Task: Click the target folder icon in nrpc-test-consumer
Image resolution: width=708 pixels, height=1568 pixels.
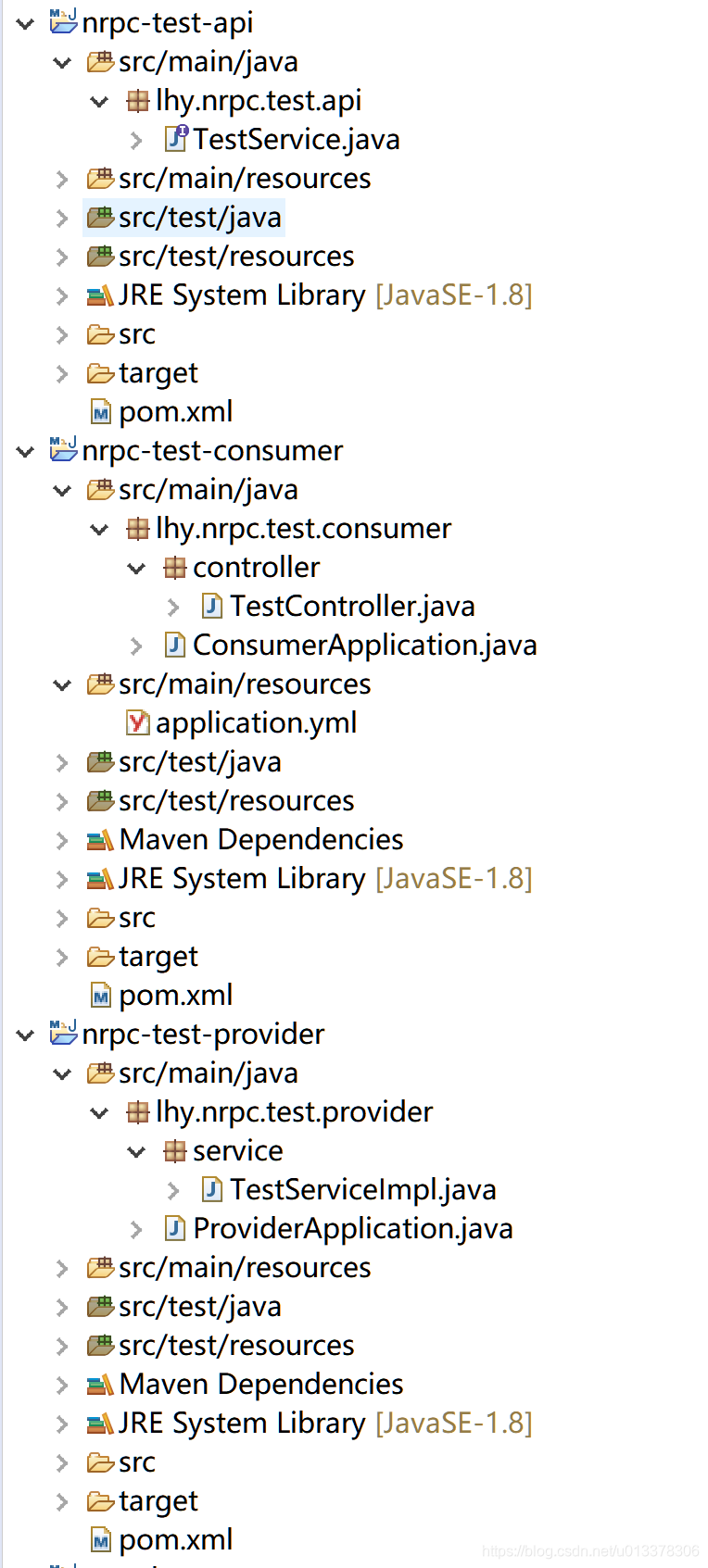Action: point(100,957)
